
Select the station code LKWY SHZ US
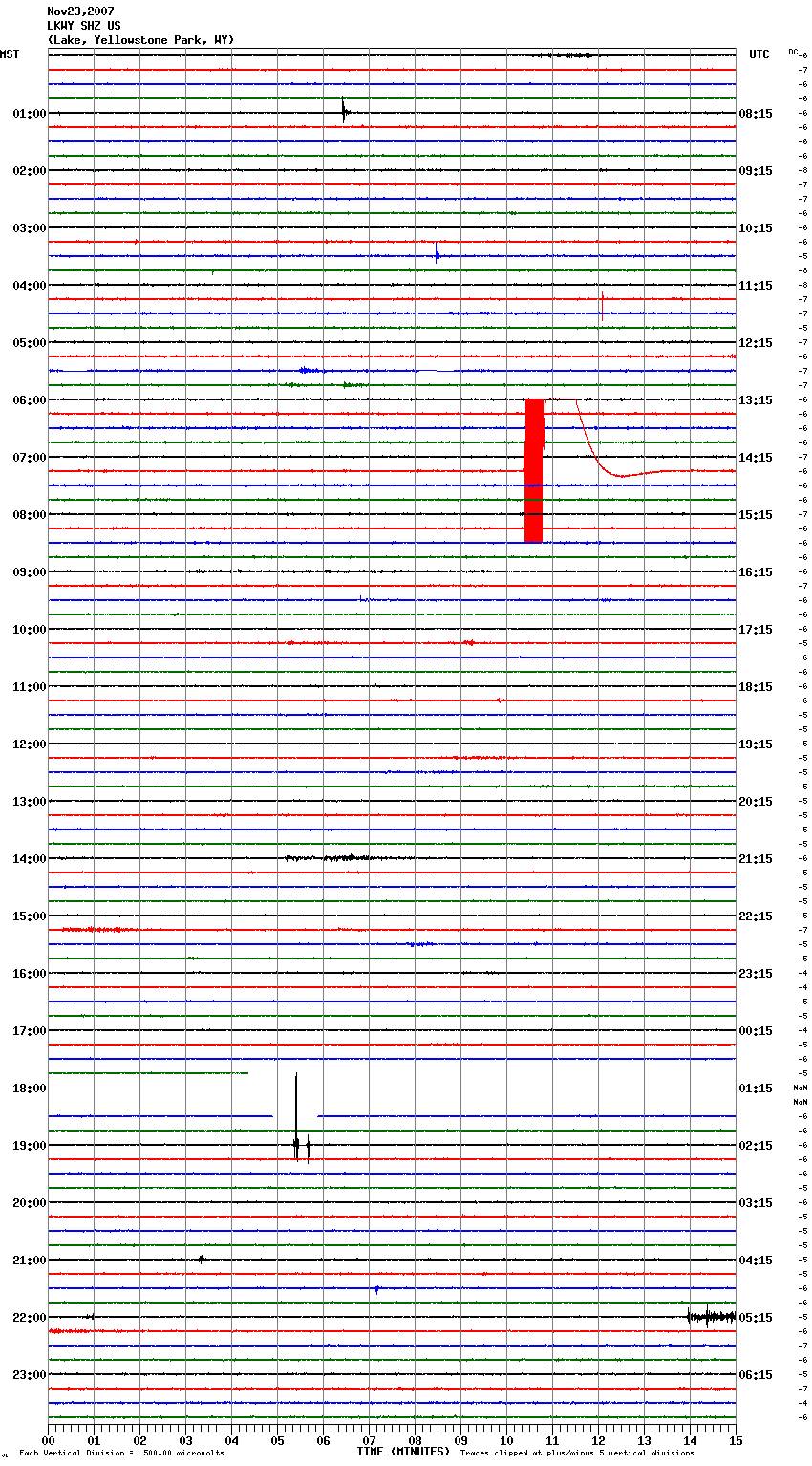pos(84,26)
